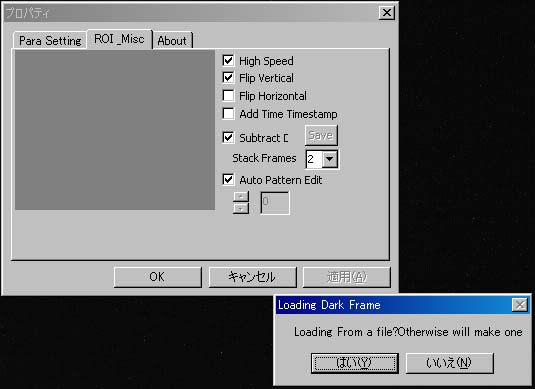Switch to the Para Setting tab
Screen dimensions: 535x389
[50, 41]
